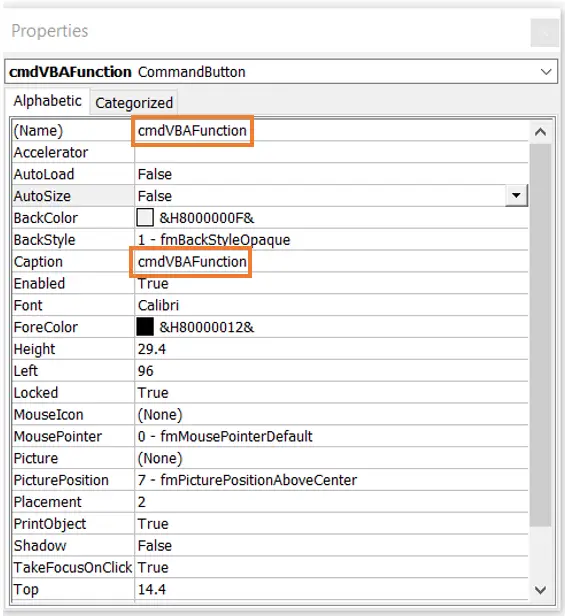Click the AutoSize property label

[x=42, y=196]
